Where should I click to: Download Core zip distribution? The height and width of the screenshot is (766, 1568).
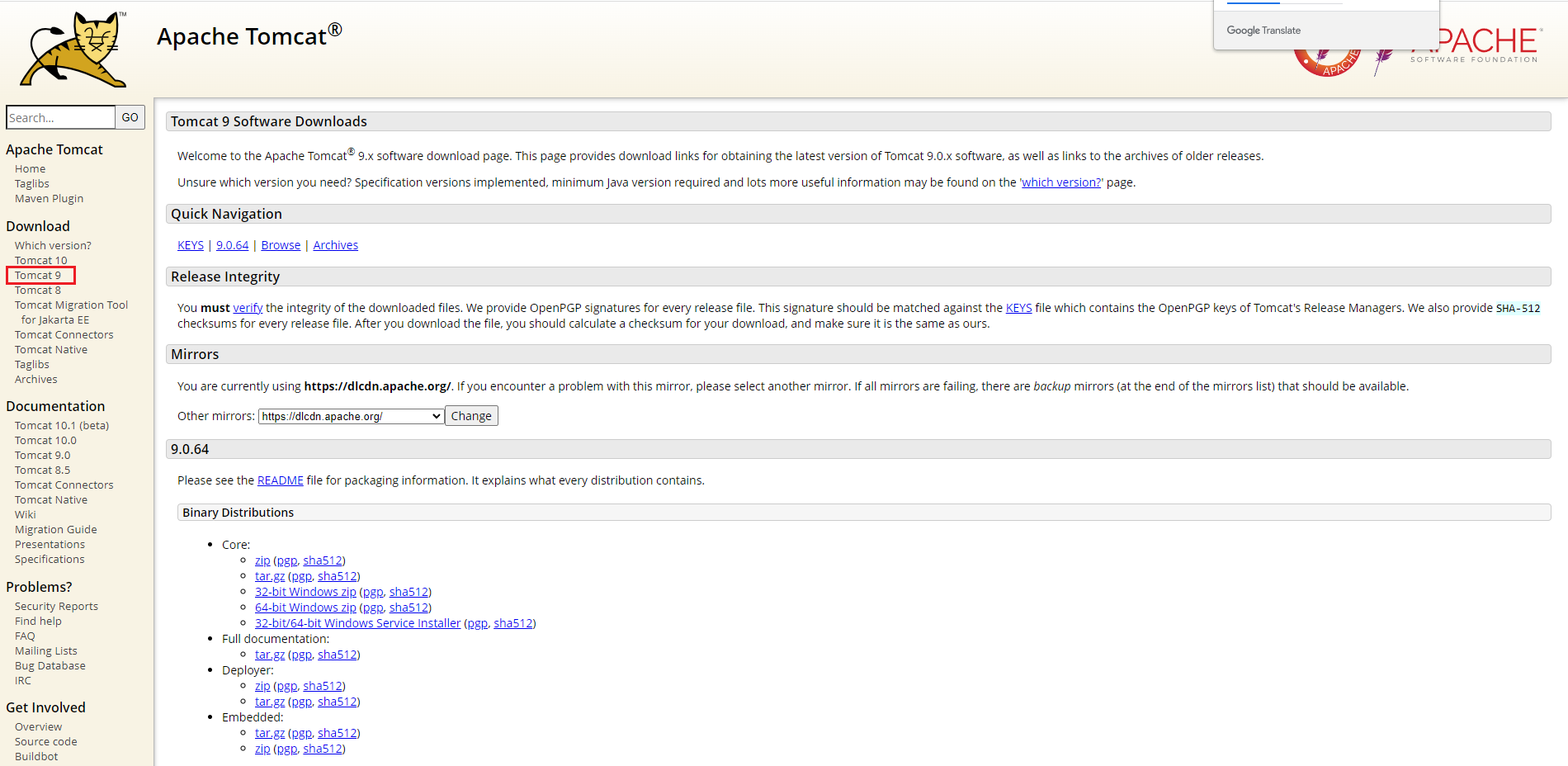pos(262,560)
